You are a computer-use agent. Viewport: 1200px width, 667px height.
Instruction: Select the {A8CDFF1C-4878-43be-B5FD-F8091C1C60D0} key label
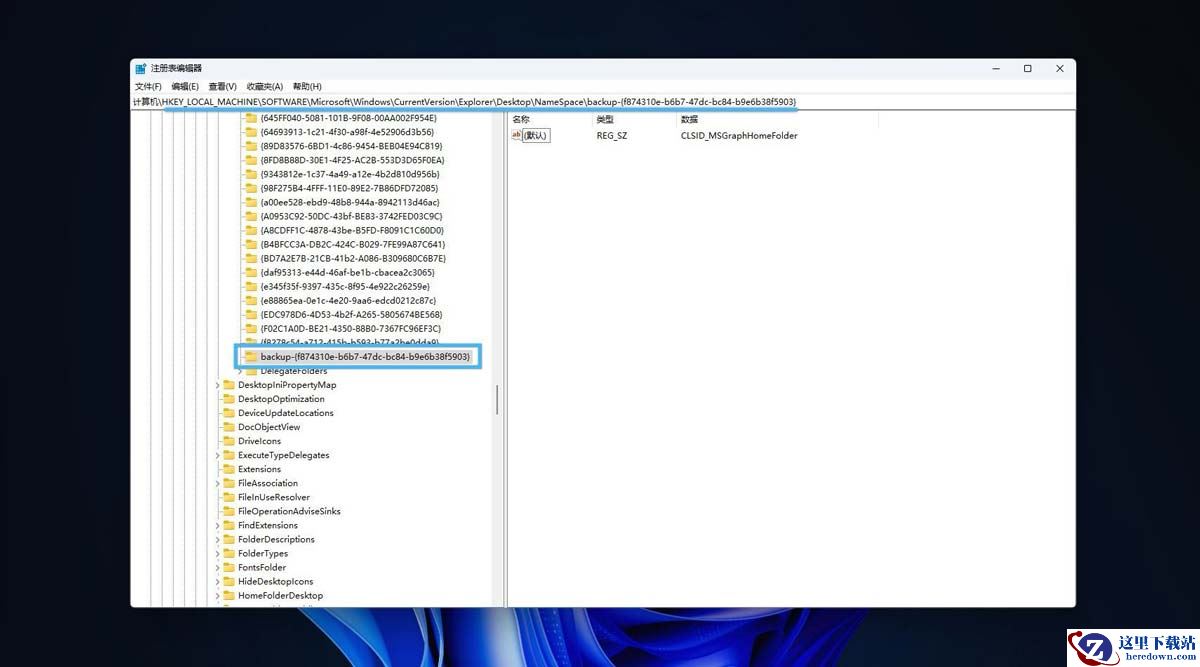click(351, 230)
